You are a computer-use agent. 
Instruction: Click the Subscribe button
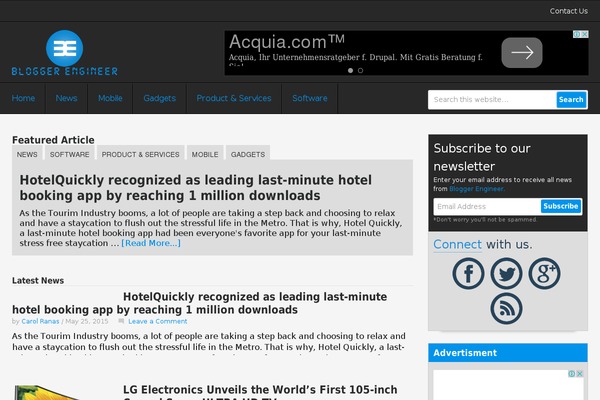tap(561, 206)
